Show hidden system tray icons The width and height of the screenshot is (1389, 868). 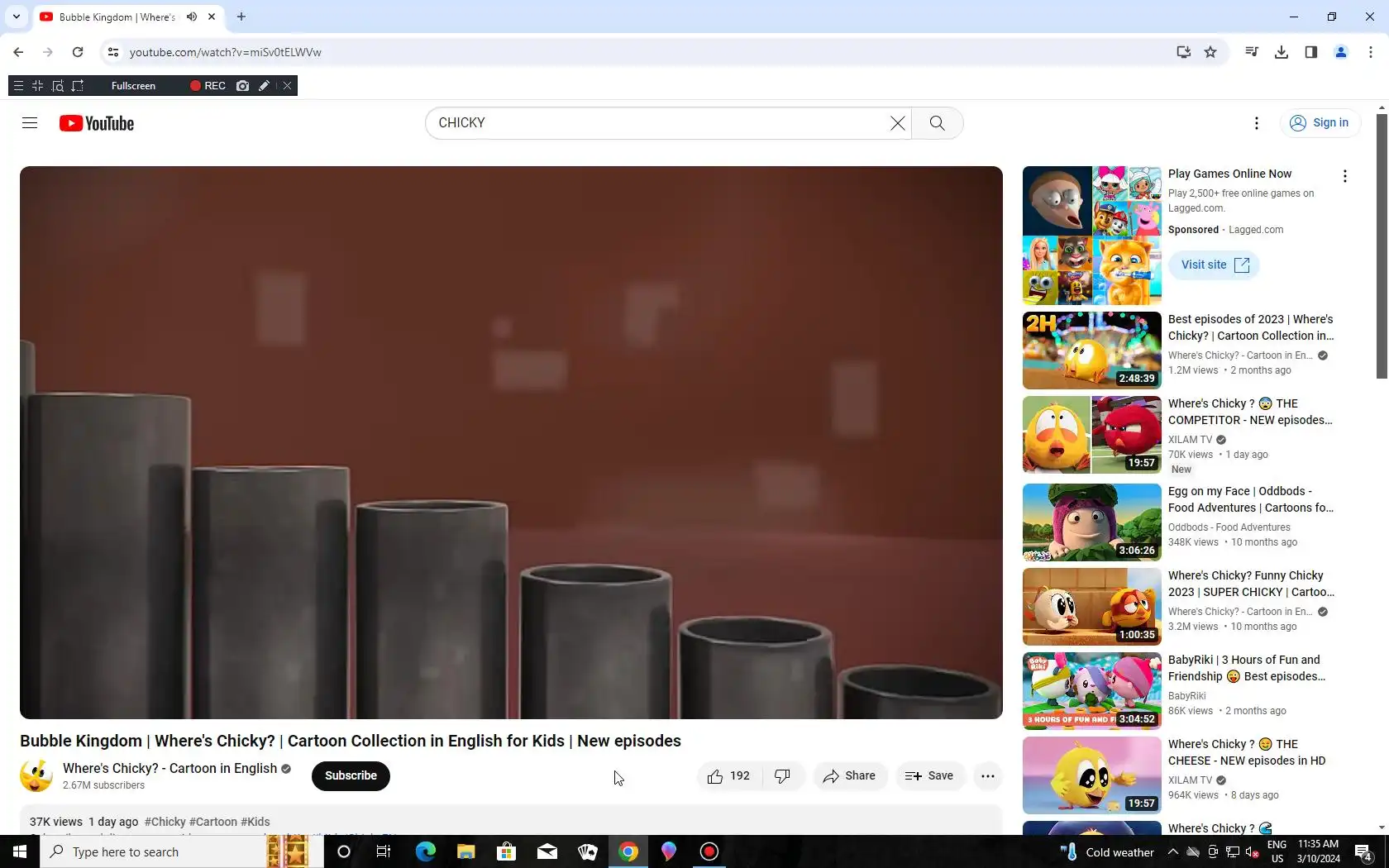click(x=1173, y=851)
